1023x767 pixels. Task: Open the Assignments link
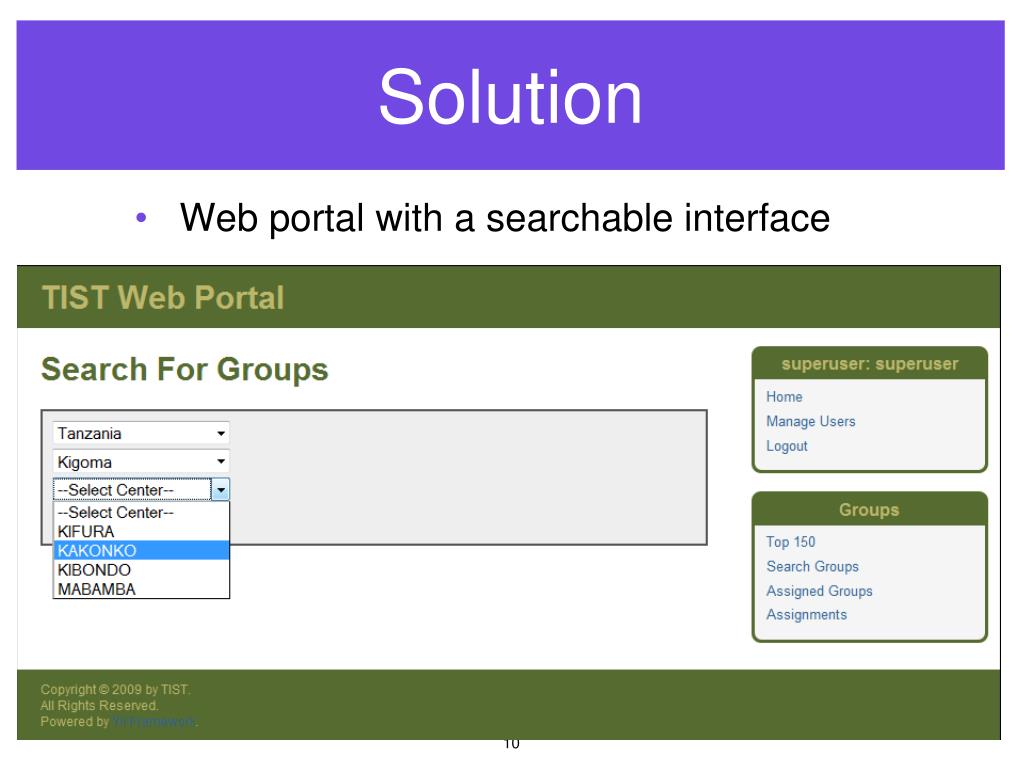806,614
